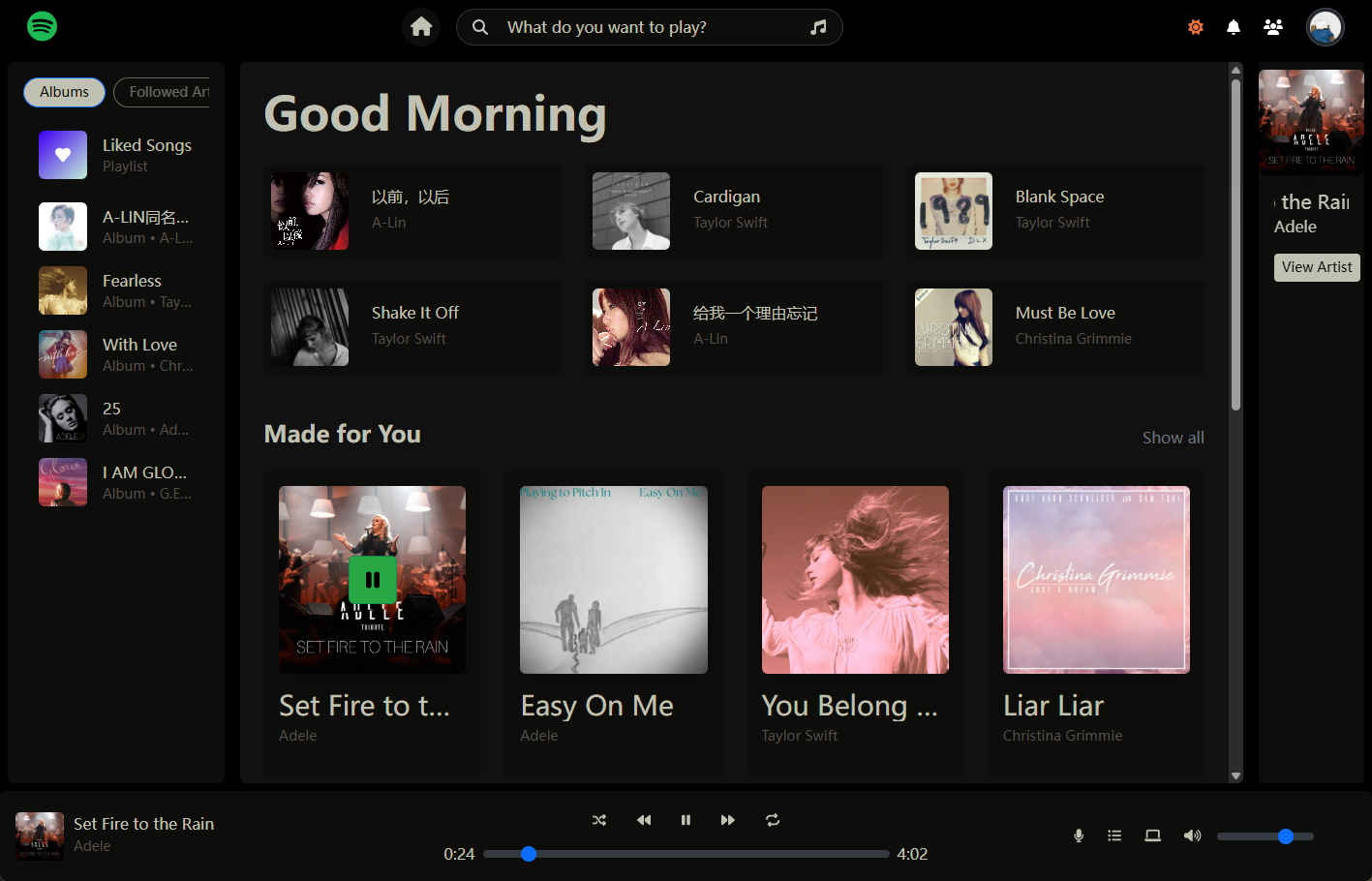The height and width of the screenshot is (881, 1372).
Task: Toggle repeat mode
Action: (773, 820)
